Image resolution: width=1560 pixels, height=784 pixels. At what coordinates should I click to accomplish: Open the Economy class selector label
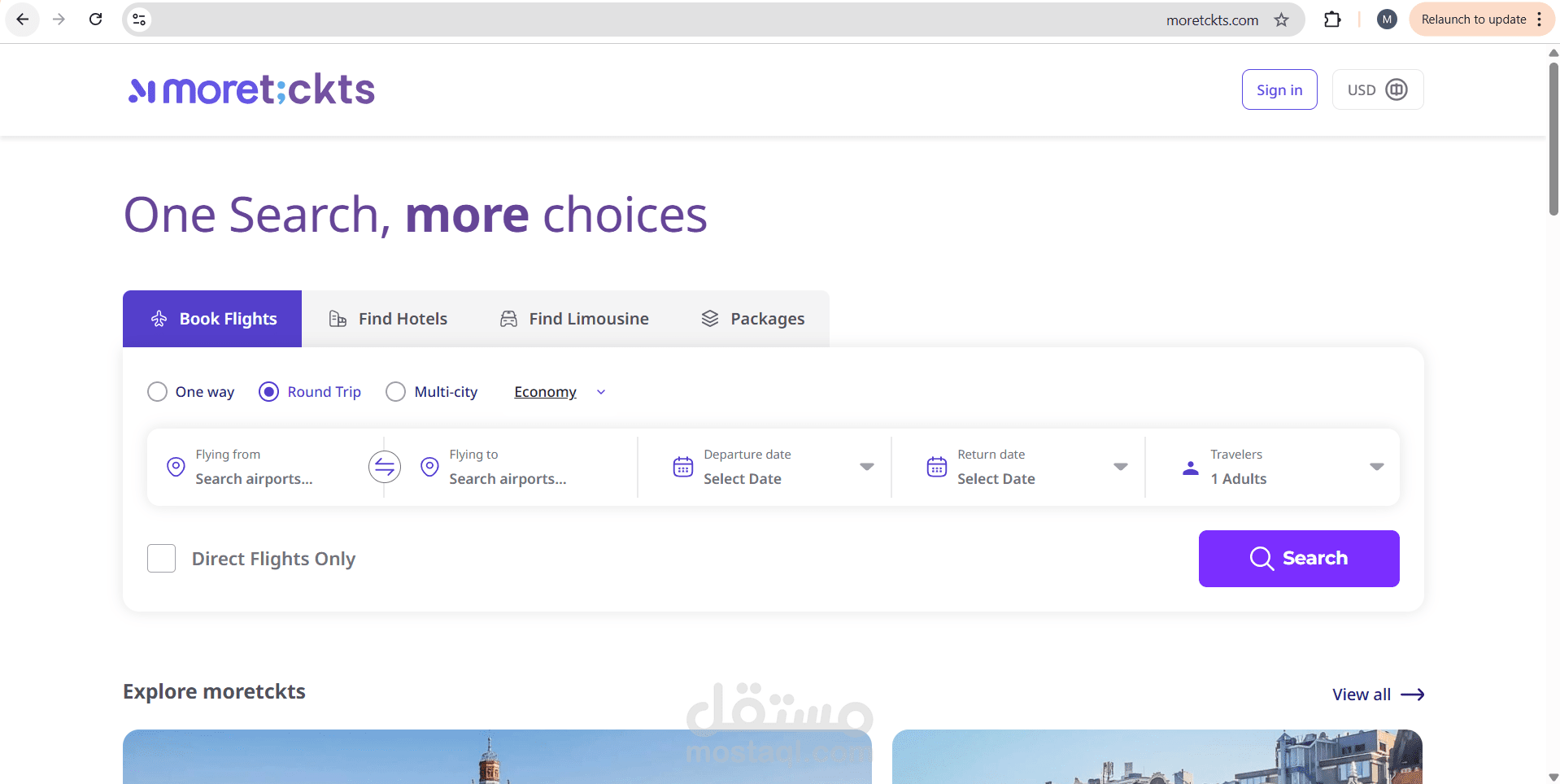tap(545, 392)
